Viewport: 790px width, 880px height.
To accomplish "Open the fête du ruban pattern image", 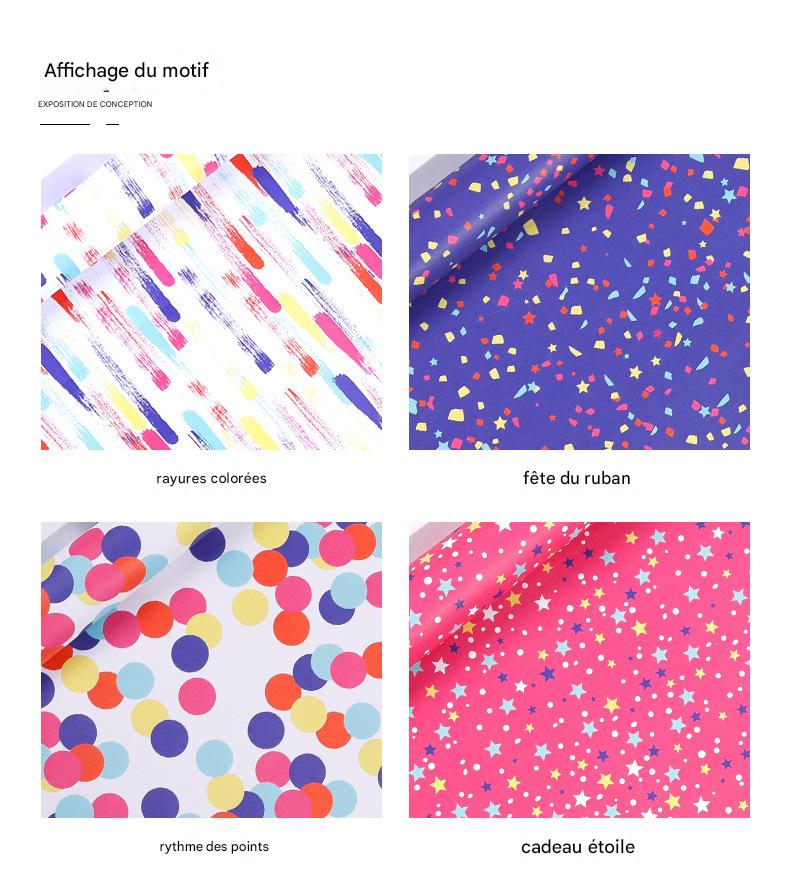I will [579, 301].
